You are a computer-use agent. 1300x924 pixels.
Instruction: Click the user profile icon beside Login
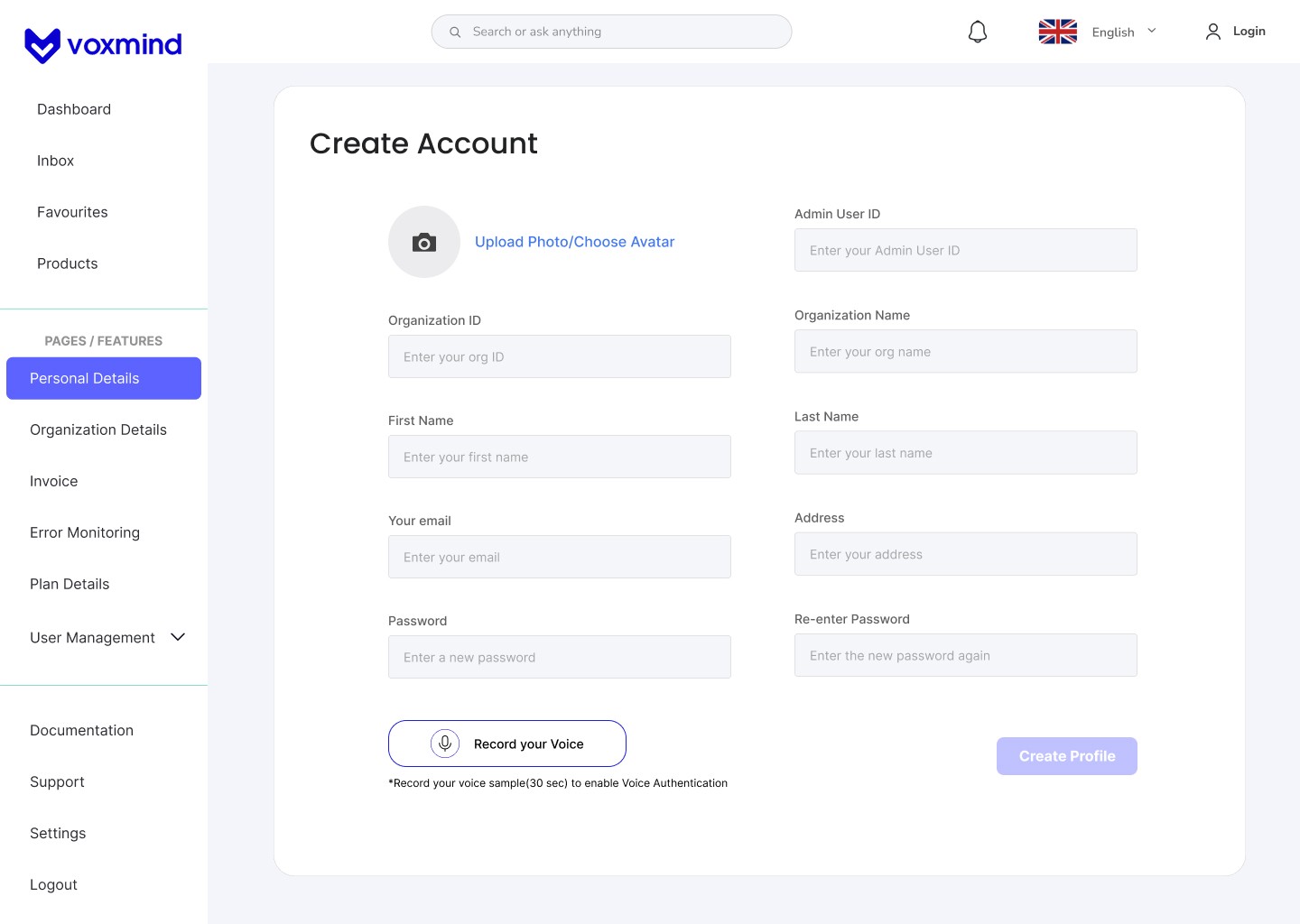tap(1213, 32)
